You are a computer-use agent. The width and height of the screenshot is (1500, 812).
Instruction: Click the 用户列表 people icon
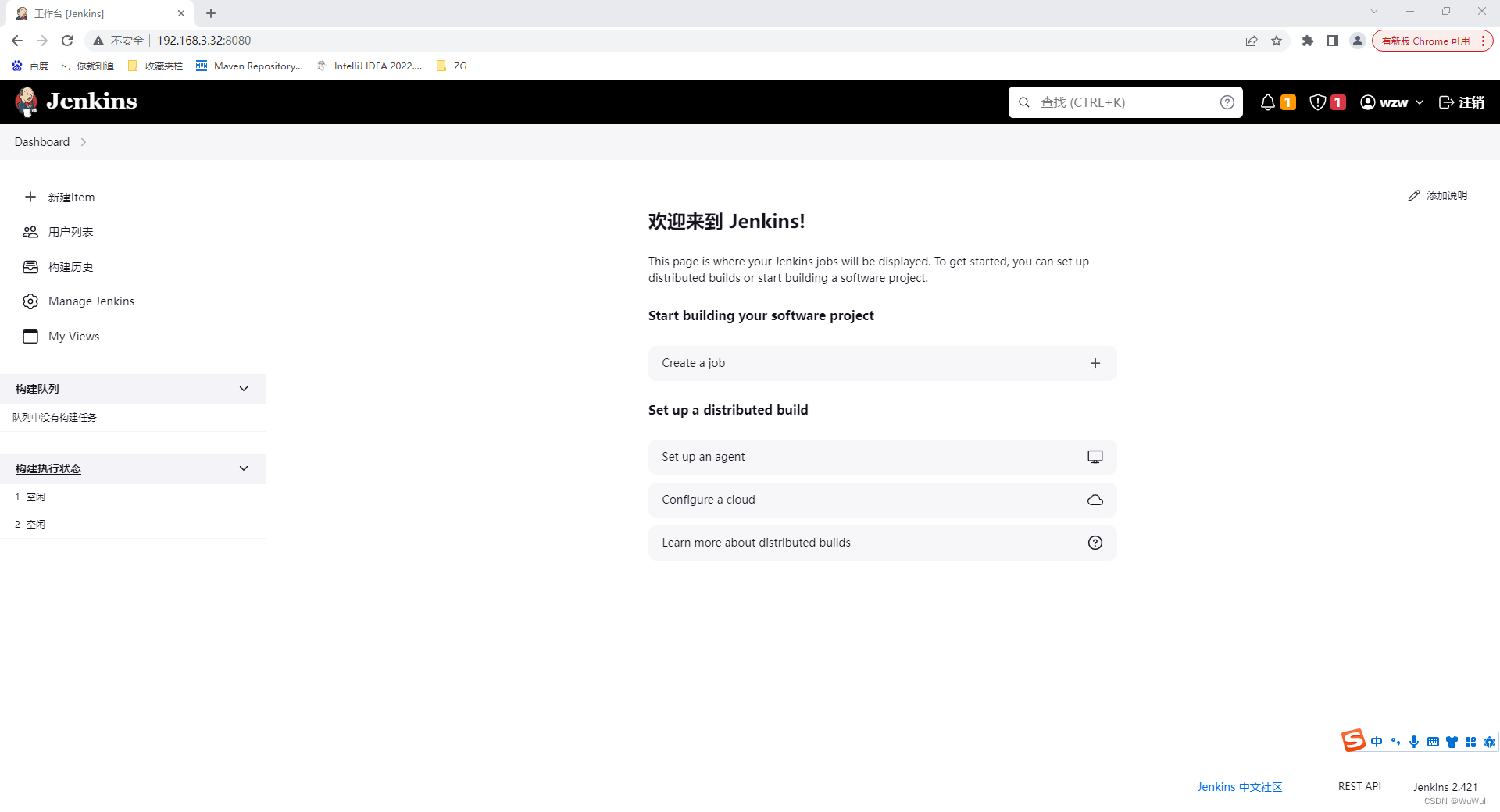pos(30,232)
